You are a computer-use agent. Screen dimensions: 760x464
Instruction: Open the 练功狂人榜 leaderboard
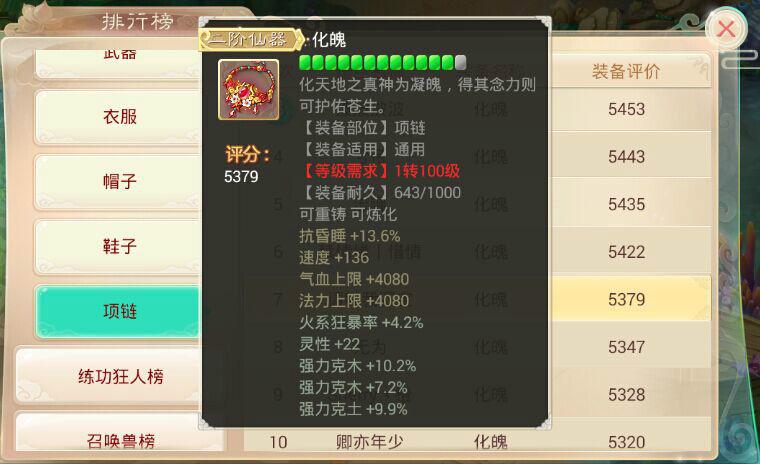[x=120, y=376]
